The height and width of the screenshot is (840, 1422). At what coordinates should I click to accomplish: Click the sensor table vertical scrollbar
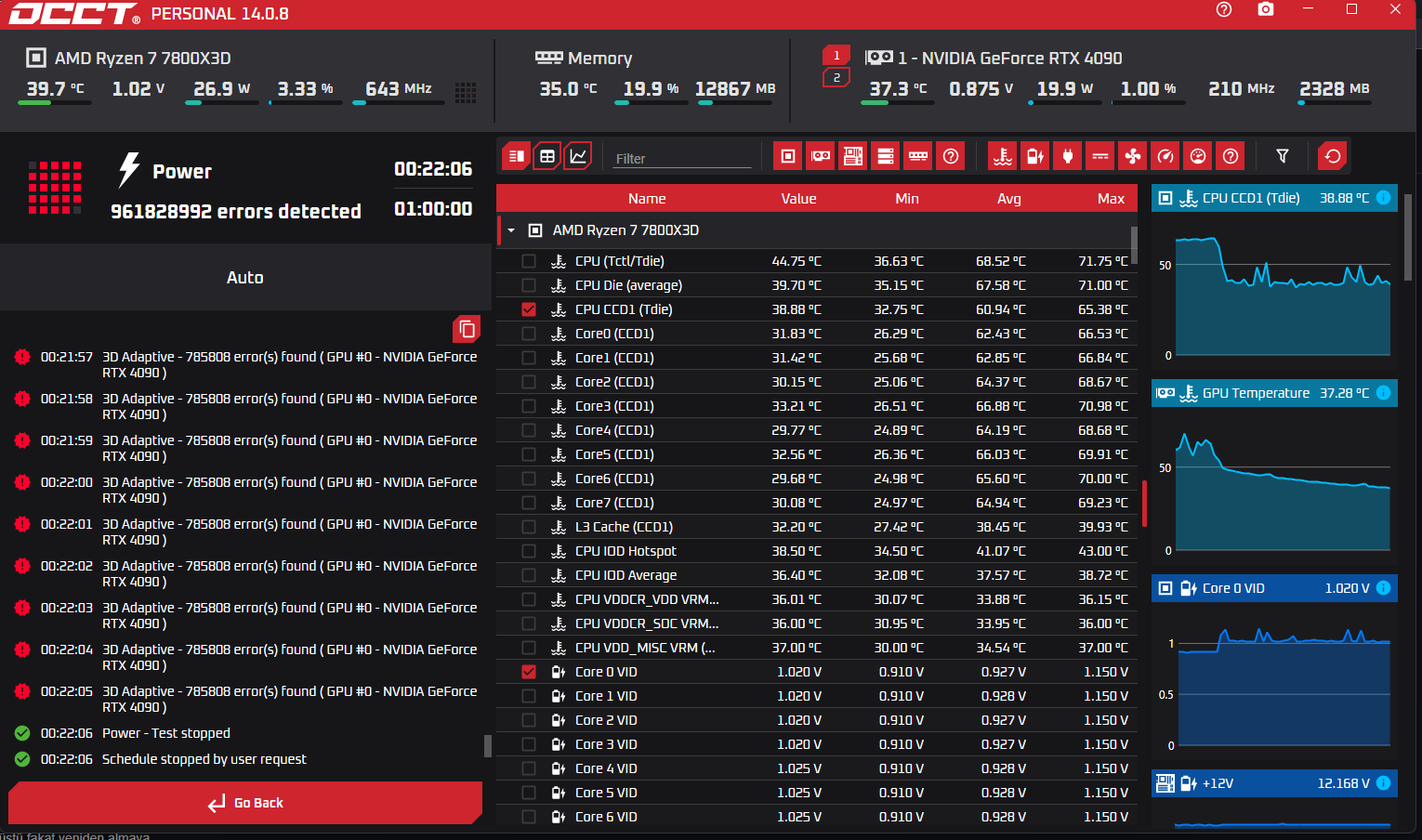tap(1134, 246)
